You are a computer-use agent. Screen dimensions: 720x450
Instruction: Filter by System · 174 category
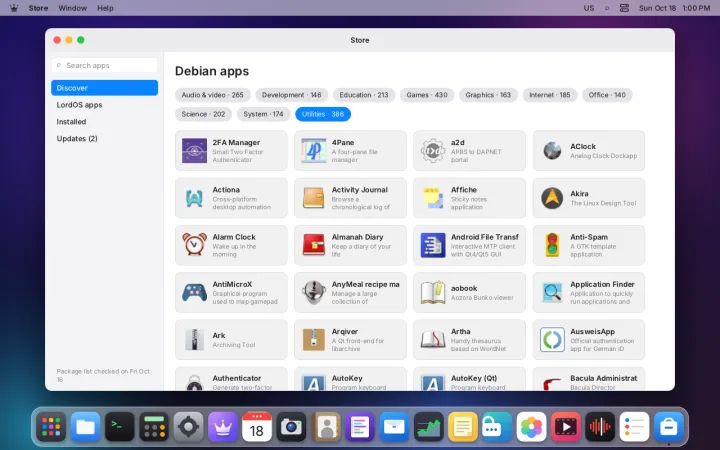(x=264, y=114)
